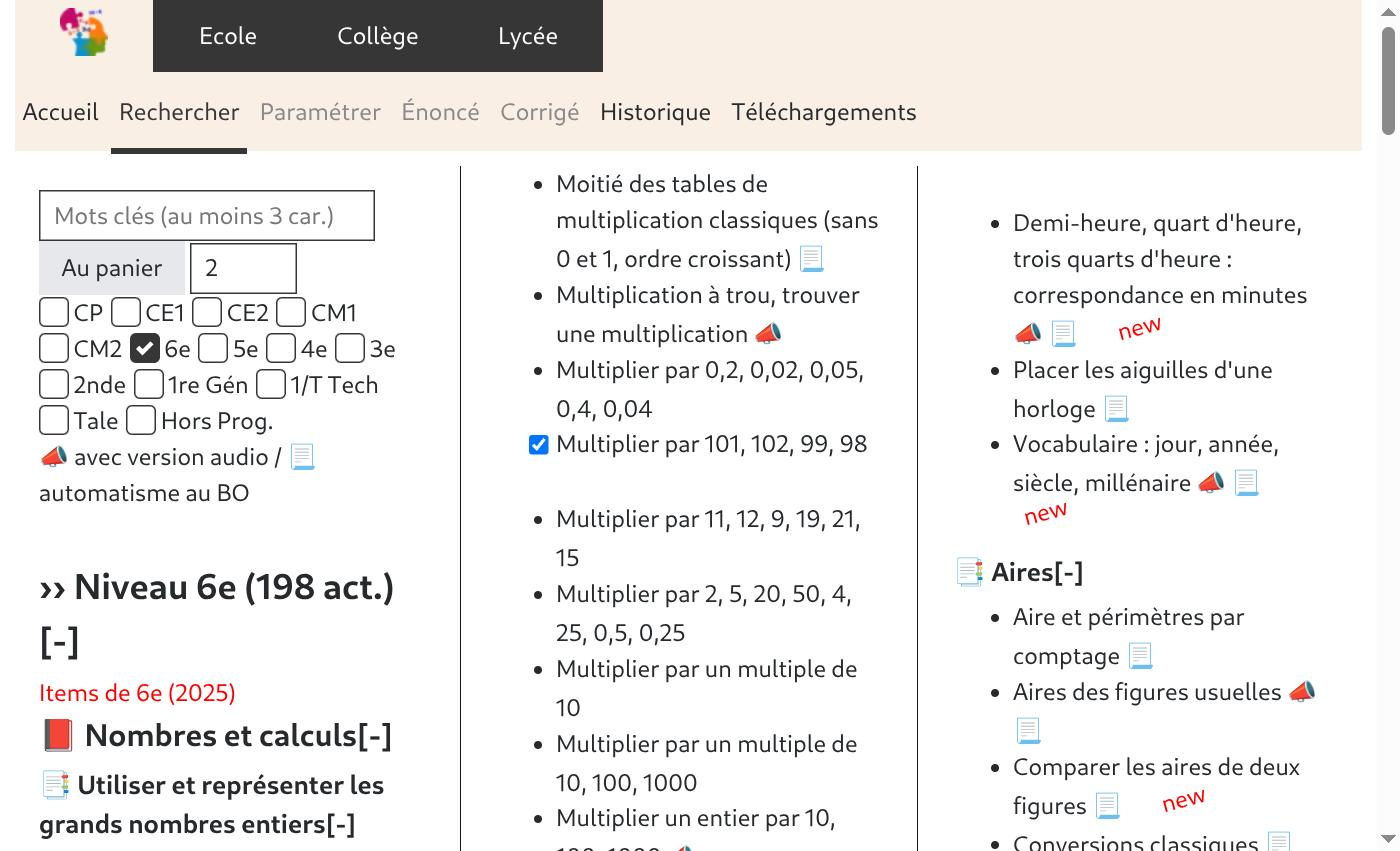Click document icon after 'Comparer les aires de deux figures'
The image size is (1400, 851).
(1107, 806)
